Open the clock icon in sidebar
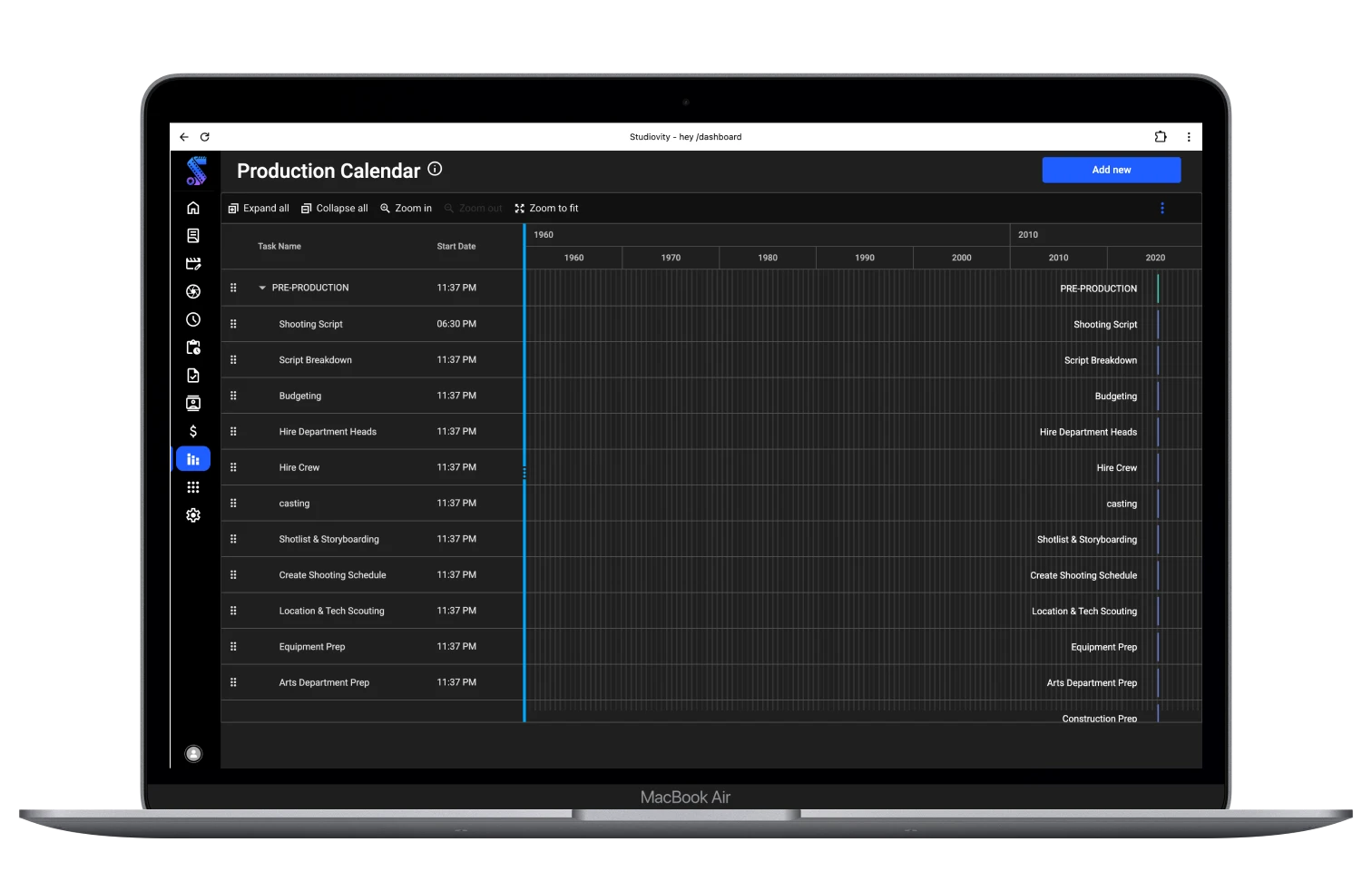 coord(193,319)
